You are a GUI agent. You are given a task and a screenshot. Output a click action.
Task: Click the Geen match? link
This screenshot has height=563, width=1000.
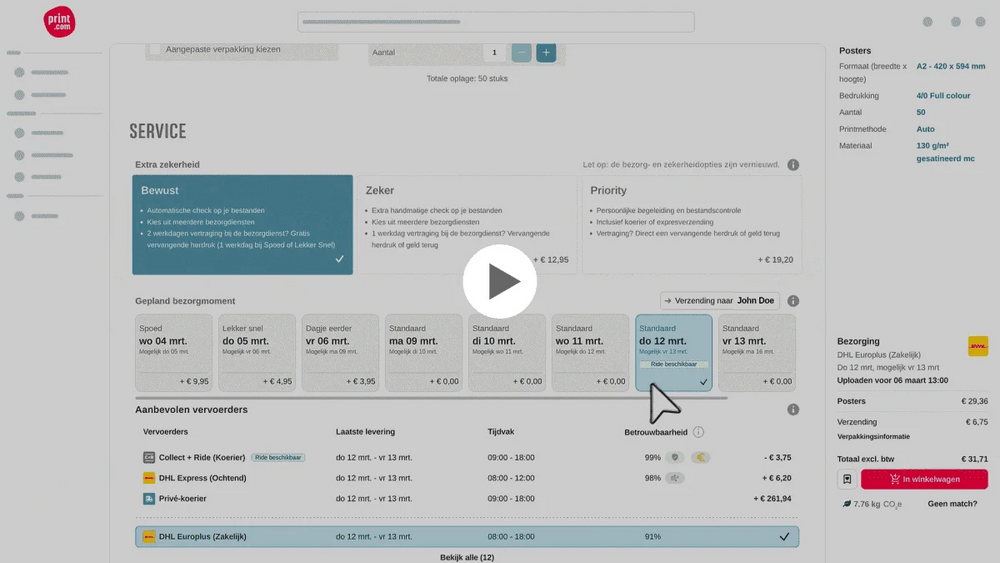[952, 504]
